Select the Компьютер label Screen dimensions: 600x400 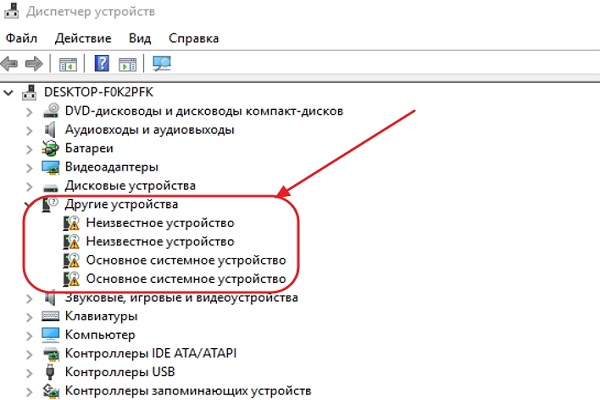coord(100,335)
